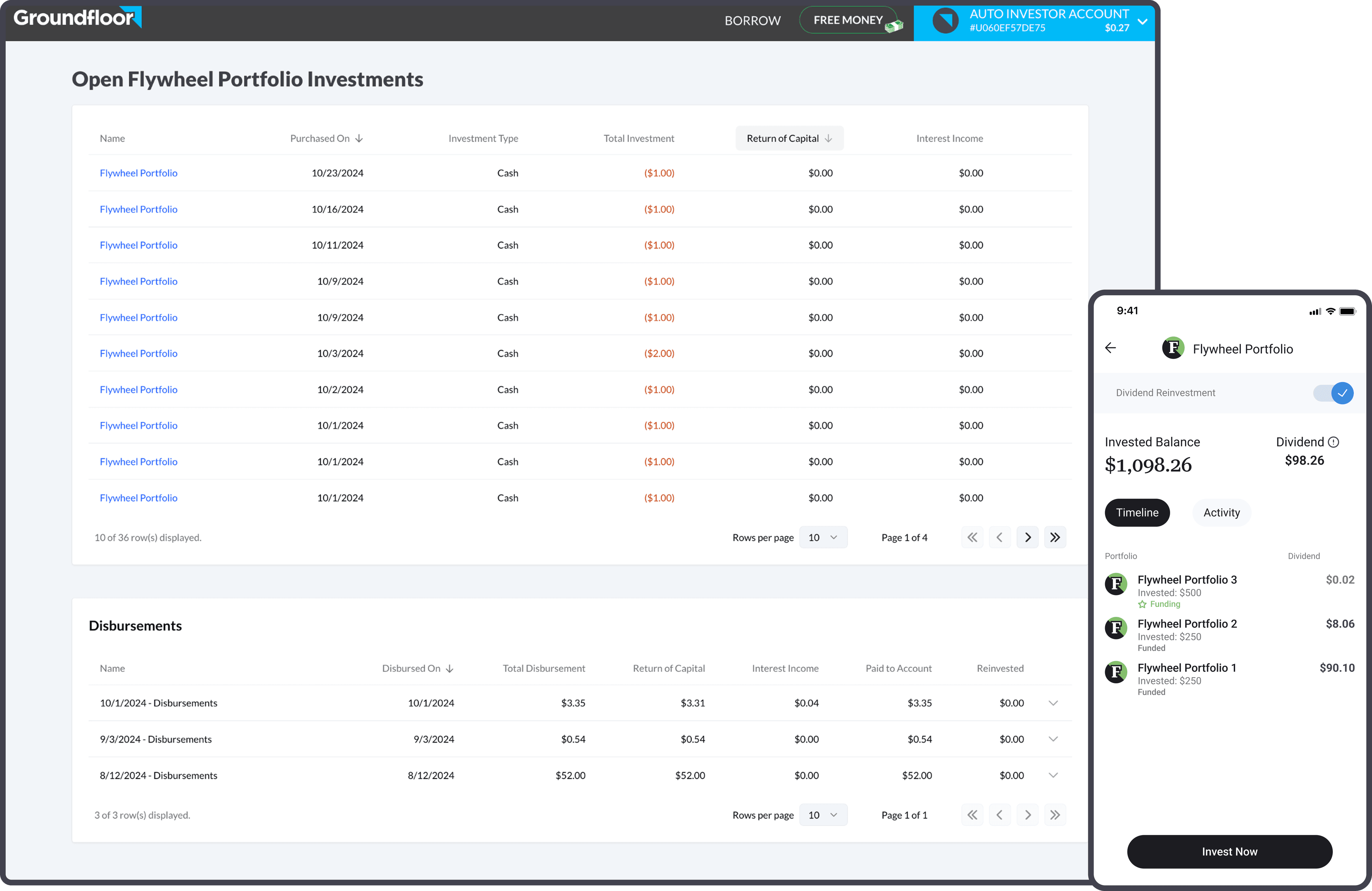This screenshot has width=1372, height=891.
Task: Click the 'Page 1 of 4' label
Action: coord(904,538)
